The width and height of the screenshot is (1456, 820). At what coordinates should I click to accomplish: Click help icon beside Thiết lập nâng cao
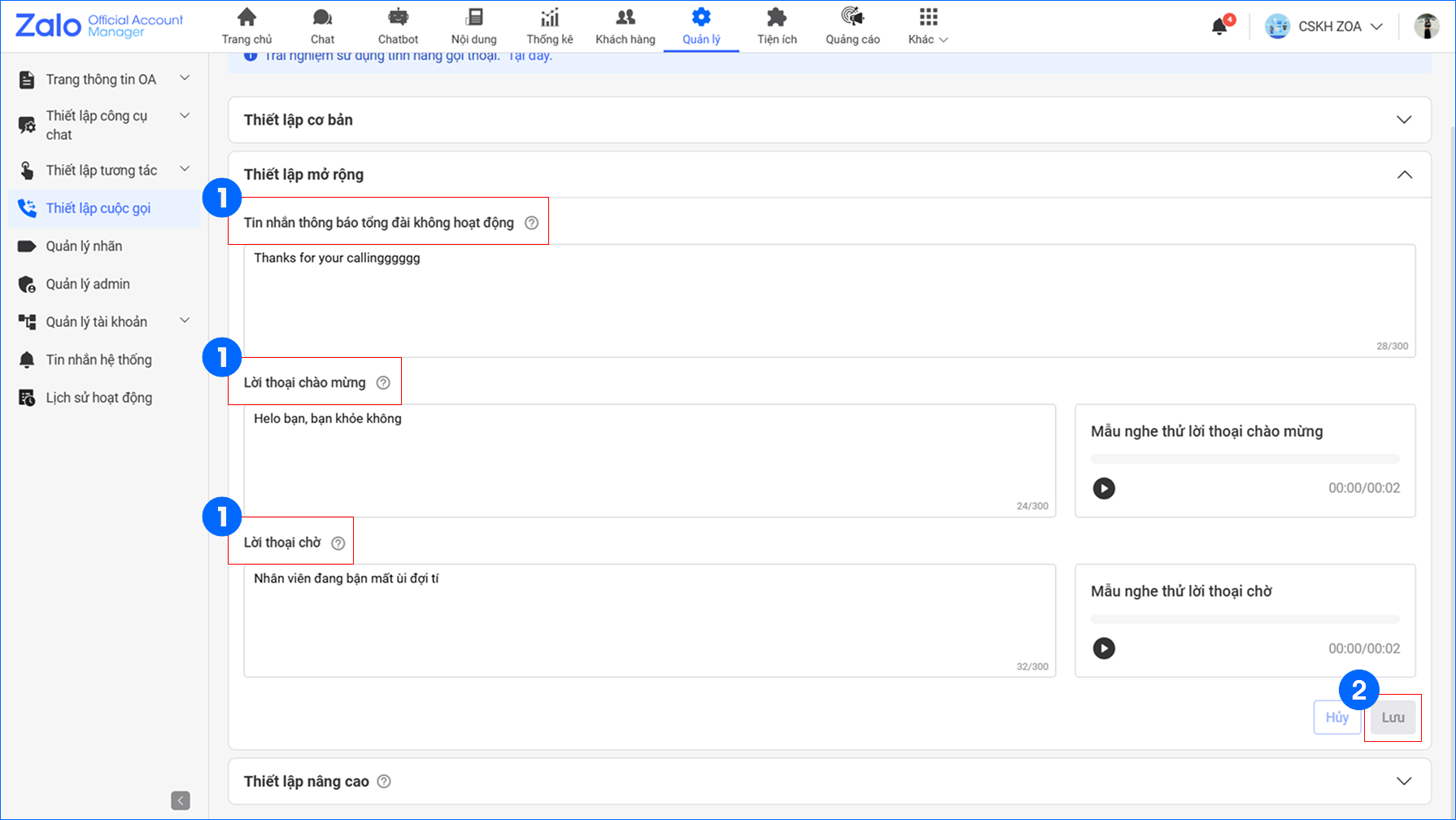click(x=384, y=782)
